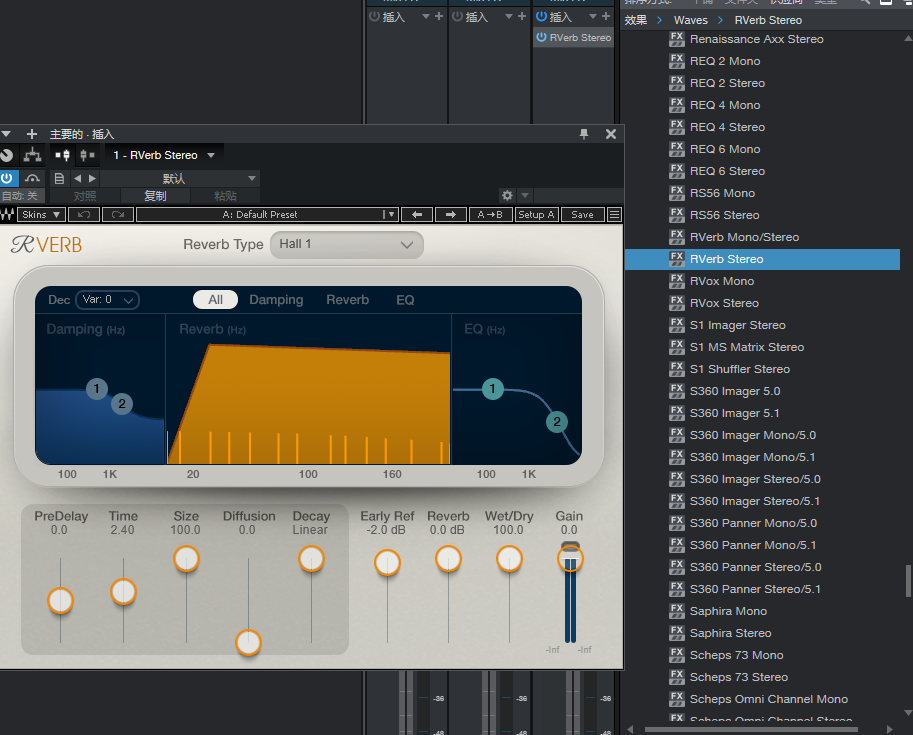Click the knob icon in the plugin header
913x735 pixels.
pos(6,155)
